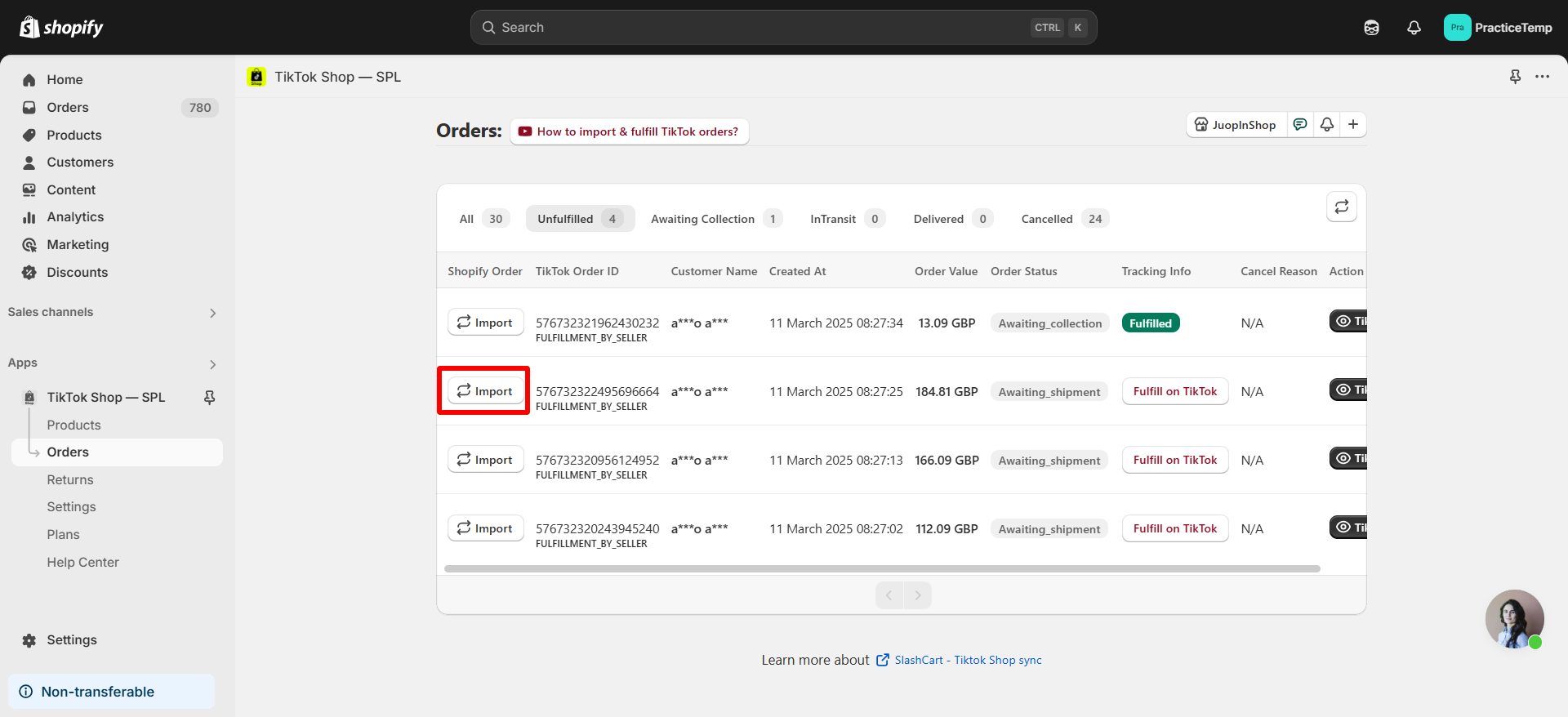1568x717 pixels.
Task: Click eye action button for 112.09 GBP order
Action: [1348, 527]
